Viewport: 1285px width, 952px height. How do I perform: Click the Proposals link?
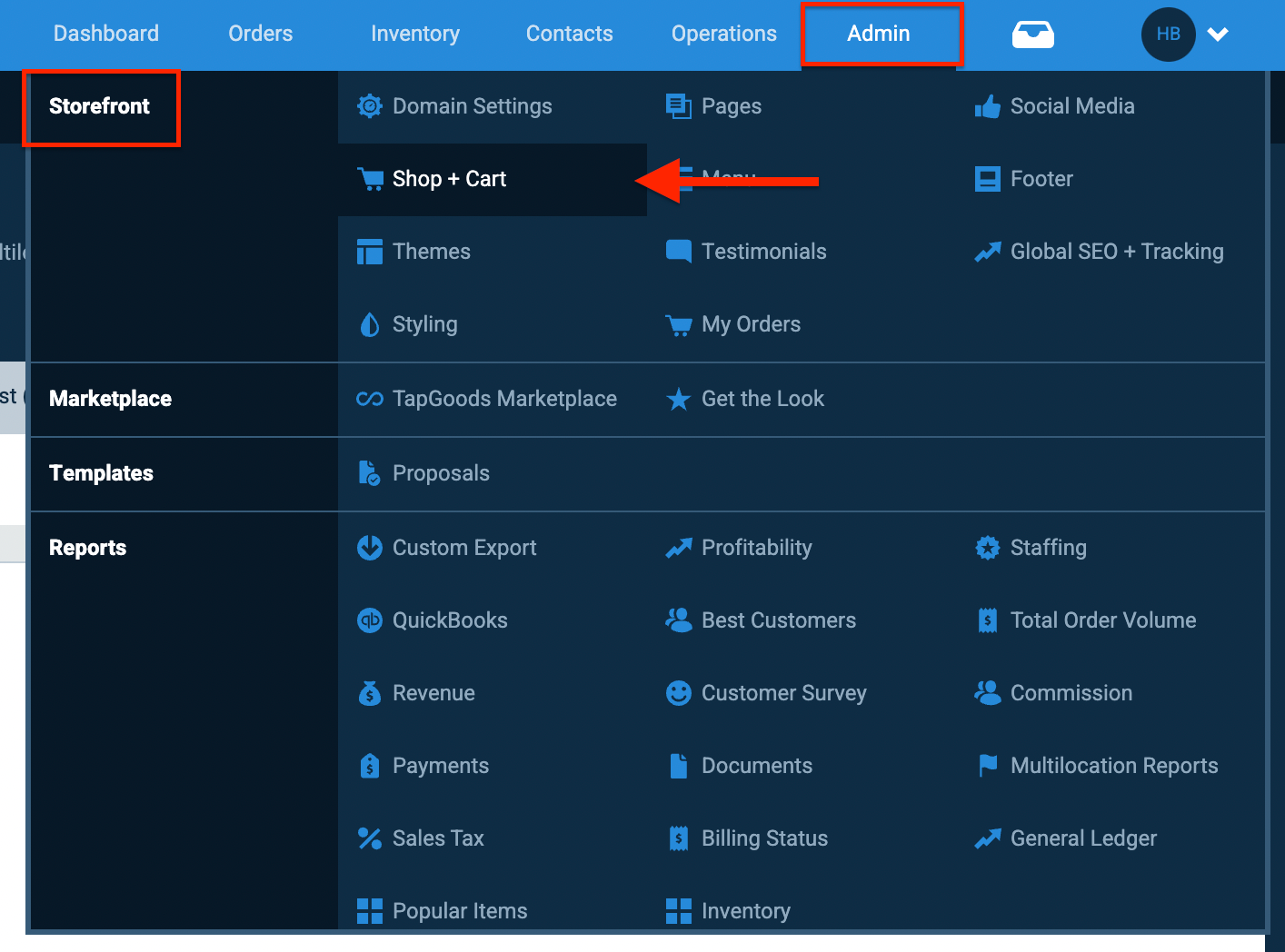[441, 473]
